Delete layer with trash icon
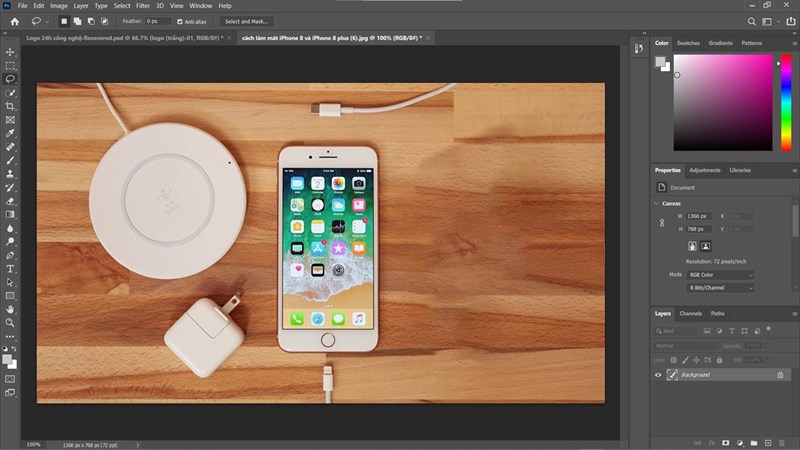The width and height of the screenshot is (800, 450). point(782,443)
